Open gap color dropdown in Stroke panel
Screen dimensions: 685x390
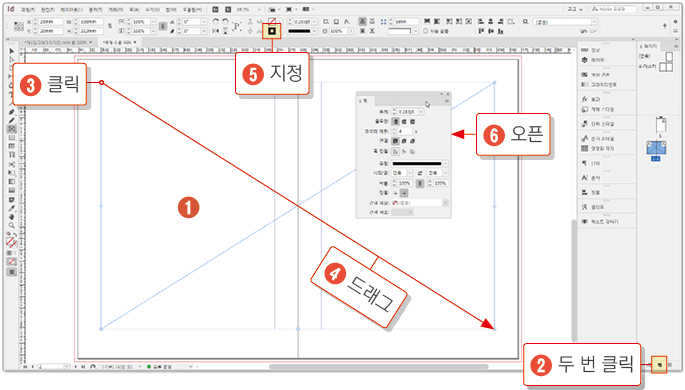click(445, 203)
